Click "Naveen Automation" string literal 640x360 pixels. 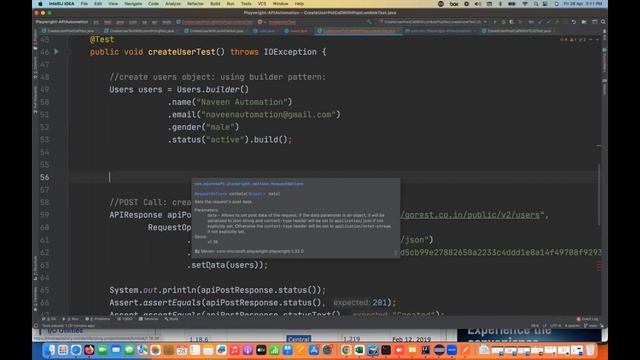[x=242, y=102]
